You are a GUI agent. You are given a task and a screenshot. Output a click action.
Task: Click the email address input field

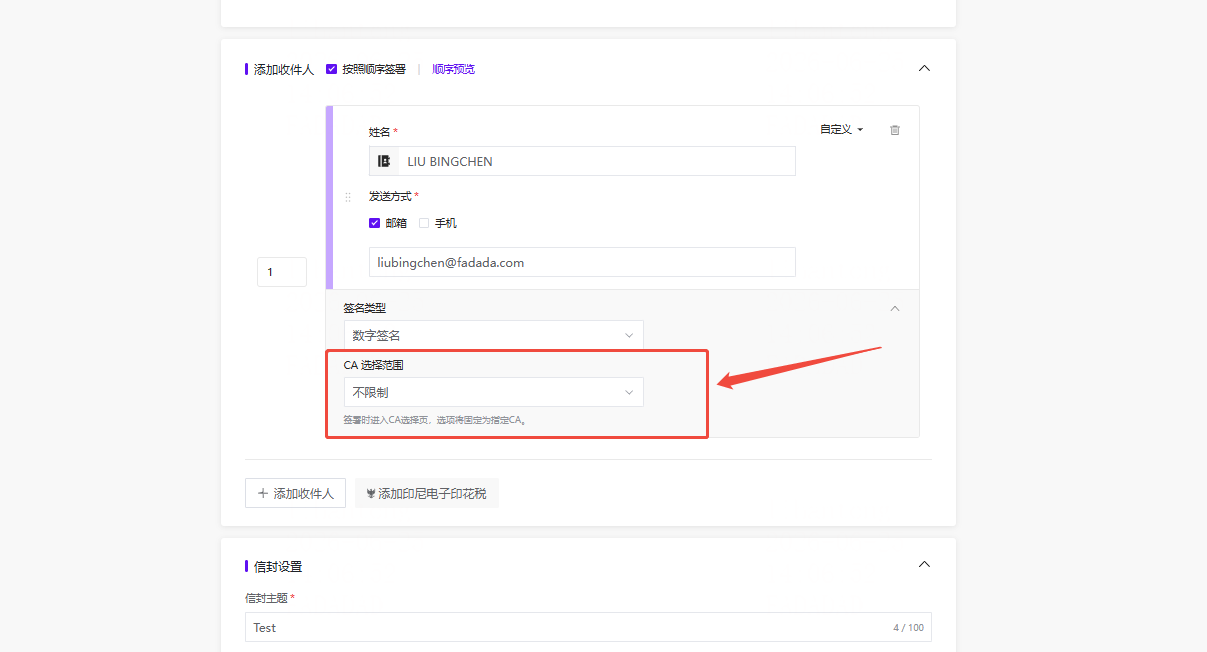point(582,262)
